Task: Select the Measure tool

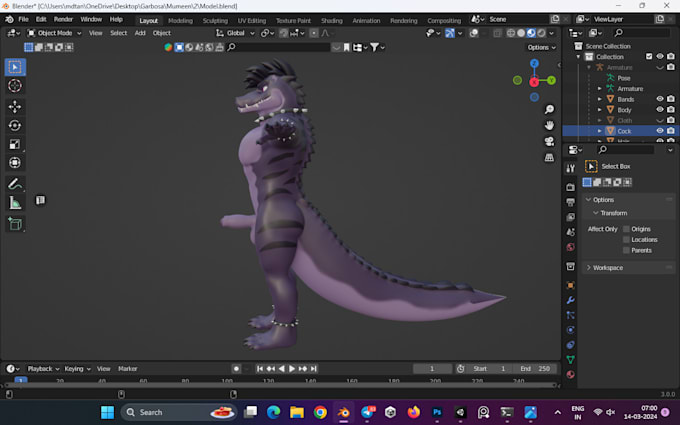Action: pyautogui.click(x=15, y=203)
